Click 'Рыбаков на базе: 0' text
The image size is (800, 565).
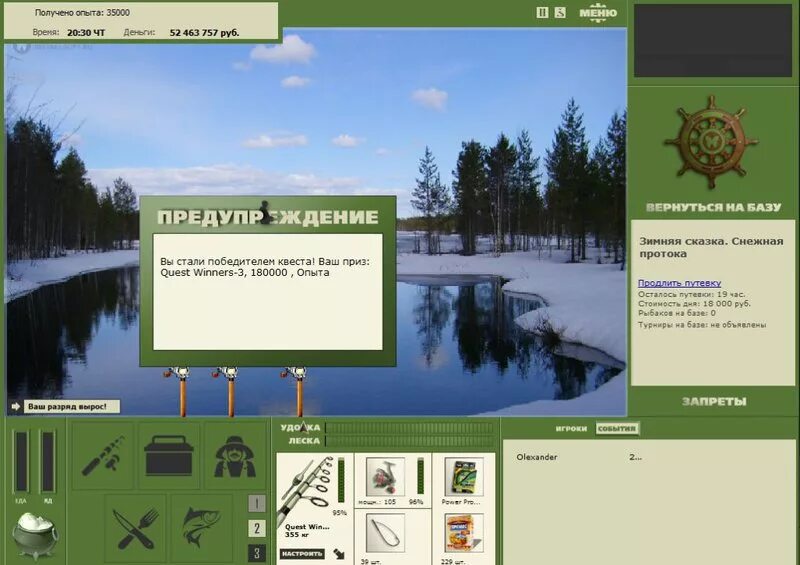point(677,313)
